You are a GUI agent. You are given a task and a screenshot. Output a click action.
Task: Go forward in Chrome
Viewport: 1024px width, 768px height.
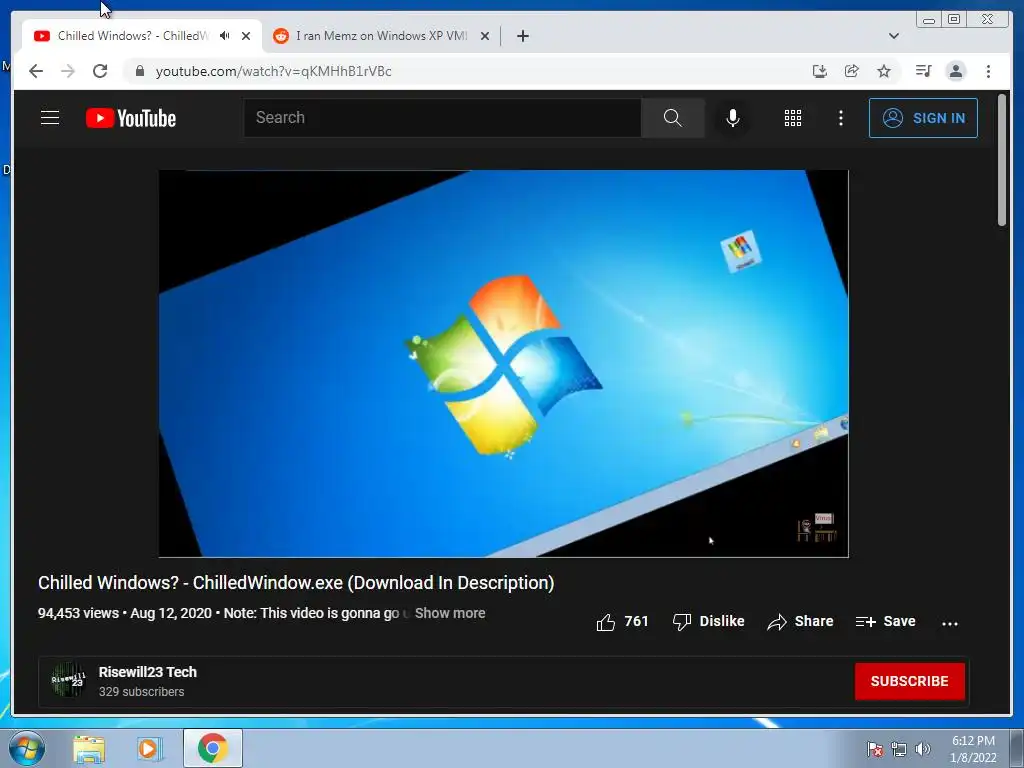[68, 71]
